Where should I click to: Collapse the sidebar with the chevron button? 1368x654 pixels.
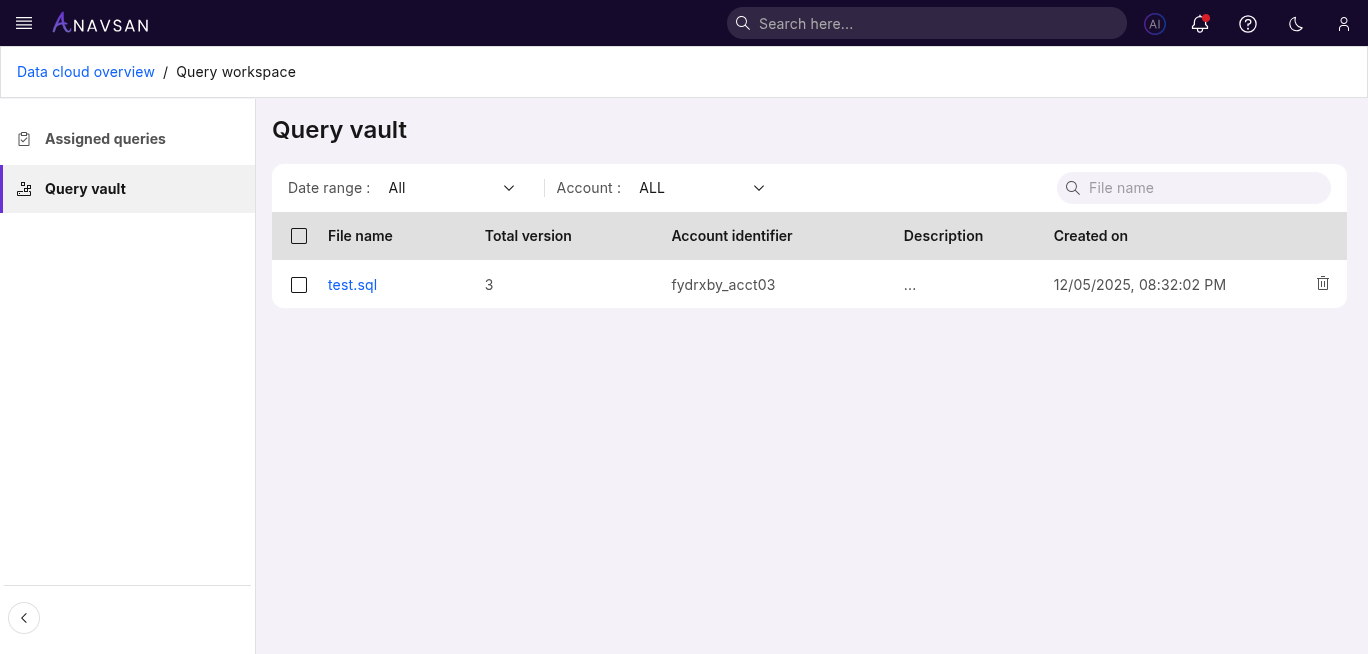[x=24, y=618]
